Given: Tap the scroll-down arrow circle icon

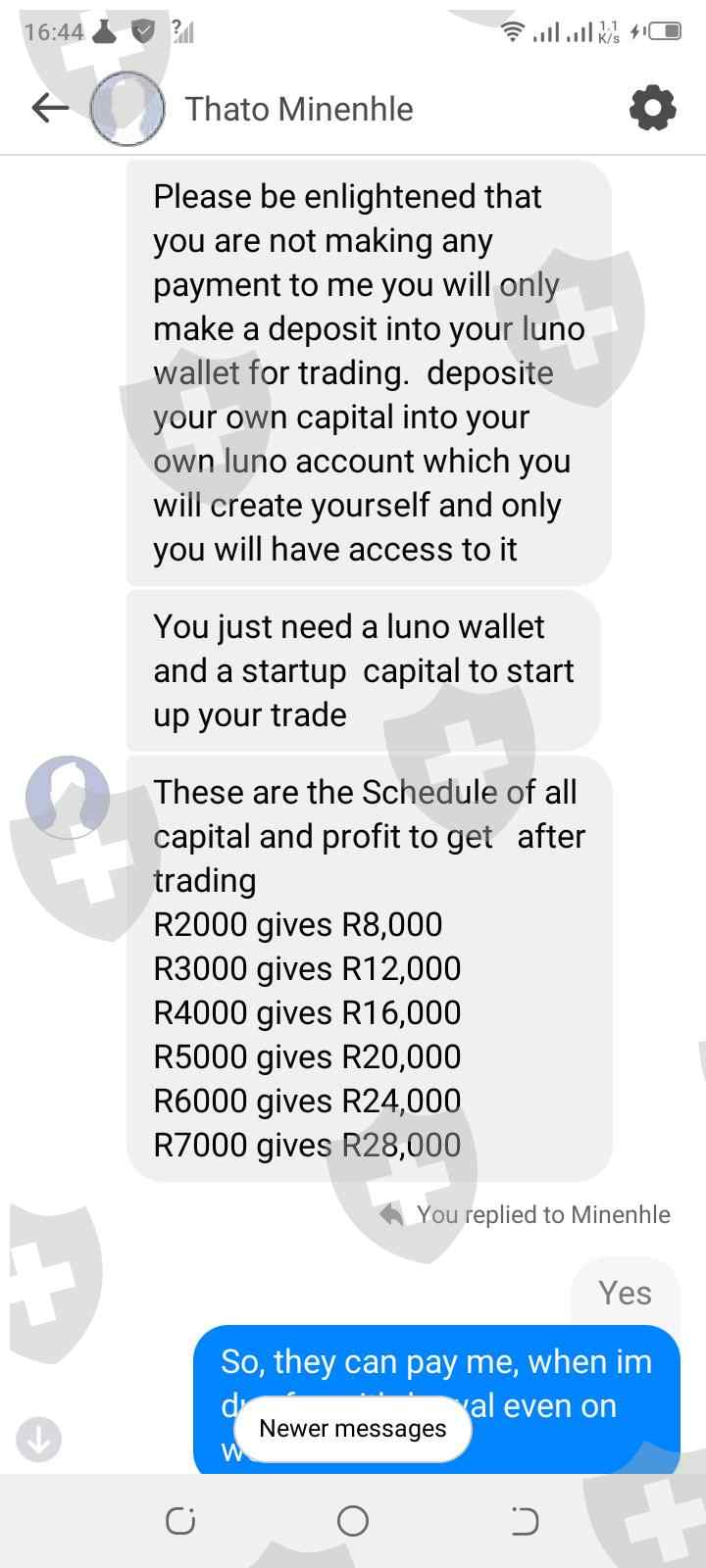Looking at the screenshot, I should point(39,1439).
